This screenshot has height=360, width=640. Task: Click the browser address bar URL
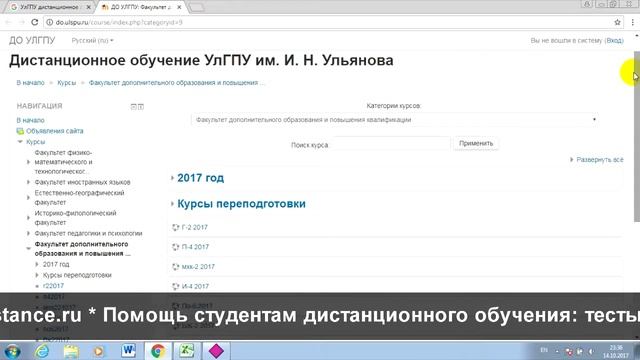[119, 22]
